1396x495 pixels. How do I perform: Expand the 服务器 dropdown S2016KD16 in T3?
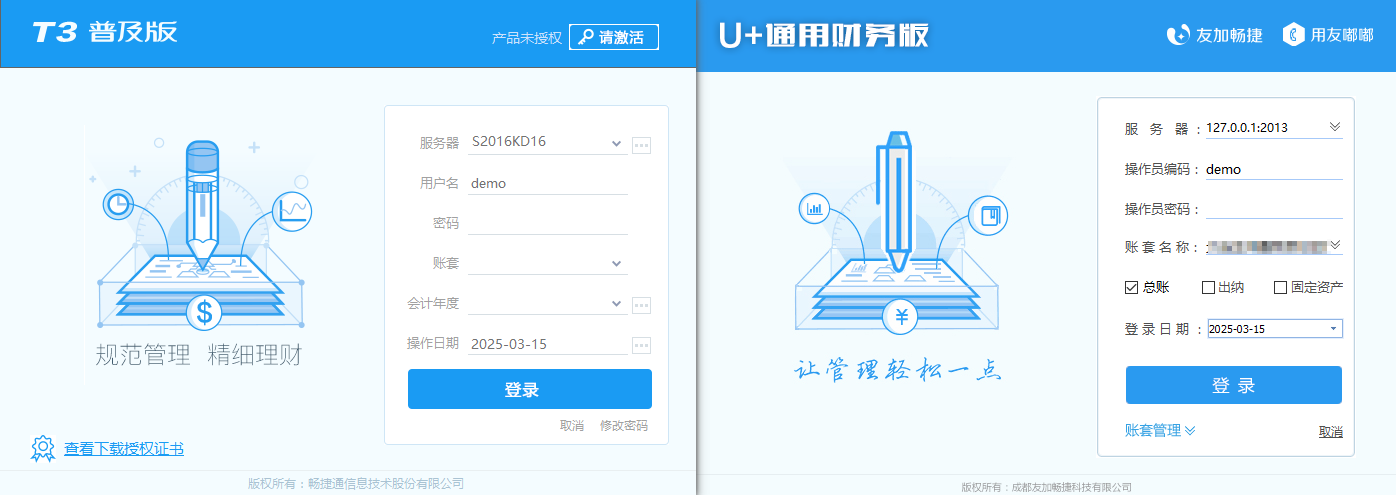616,144
